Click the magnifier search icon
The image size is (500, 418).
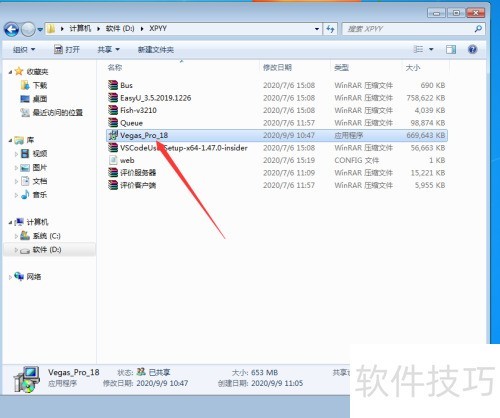coord(478,29)
